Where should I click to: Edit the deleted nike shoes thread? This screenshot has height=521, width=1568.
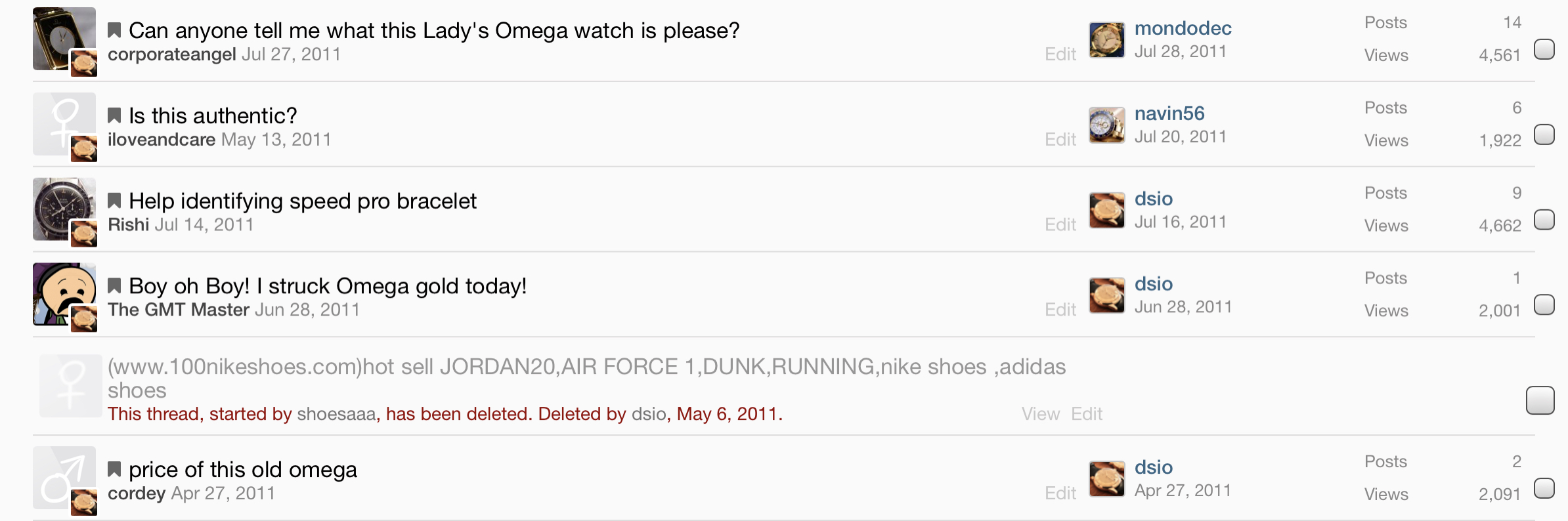pyautogui.click(x=1087, y=414)
